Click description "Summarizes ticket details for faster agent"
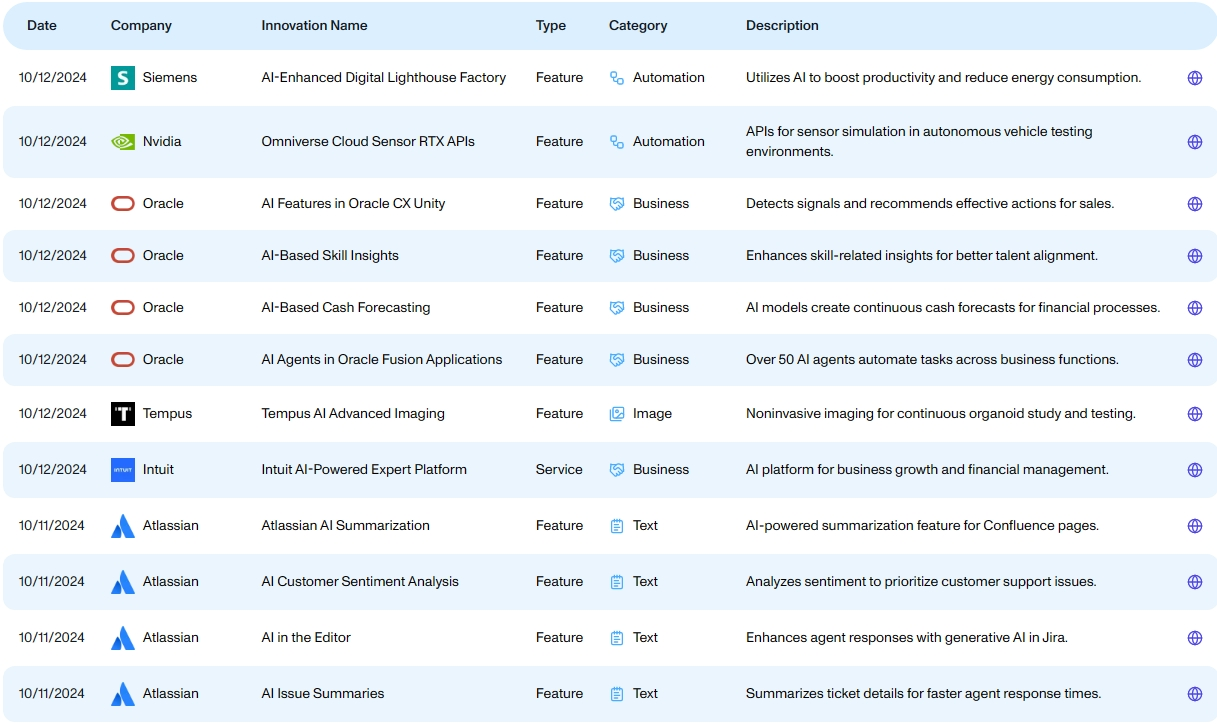The image size is (1217, 728). tap(923, 694)
